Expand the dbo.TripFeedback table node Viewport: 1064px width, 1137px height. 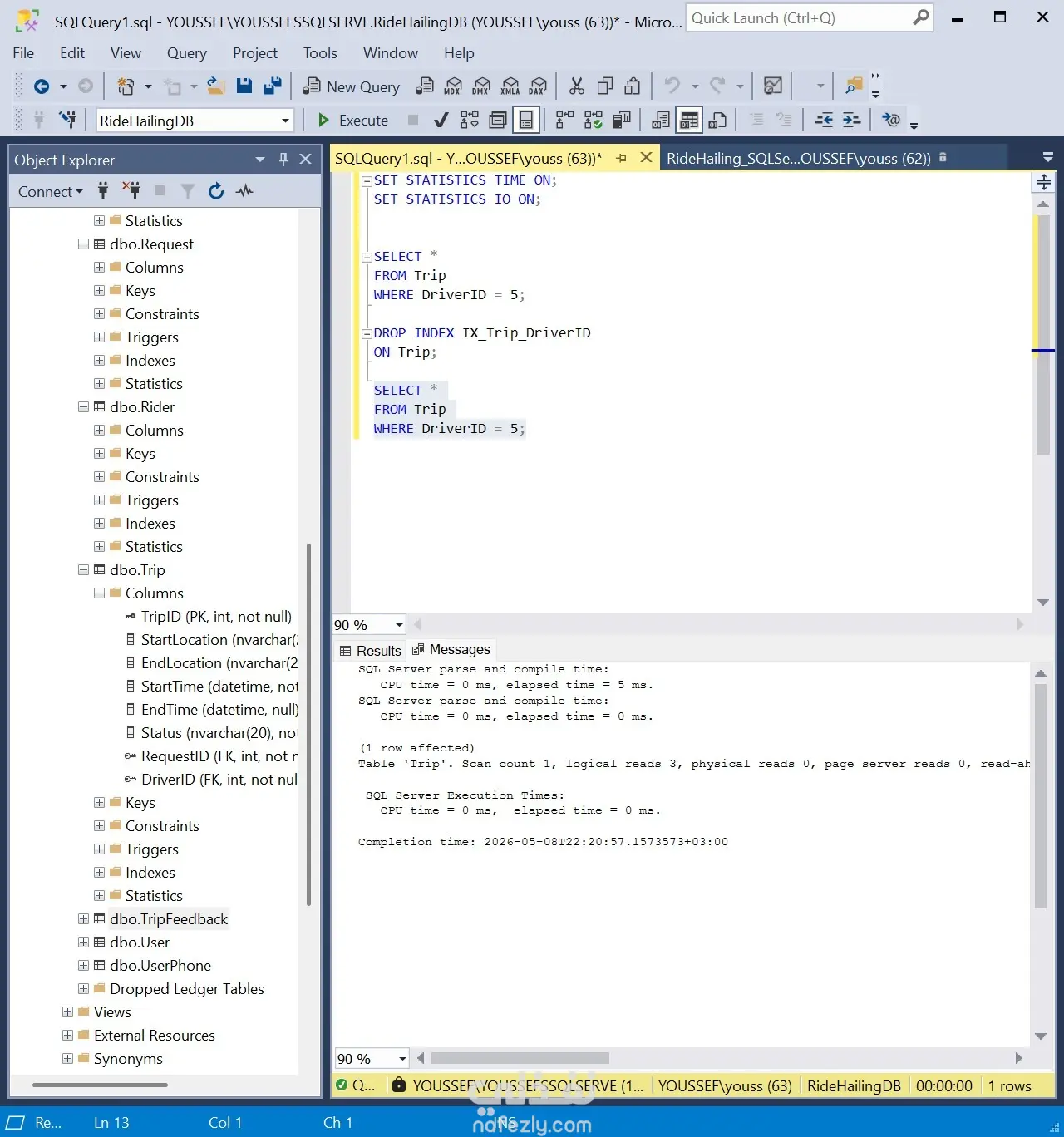(83, 919)
